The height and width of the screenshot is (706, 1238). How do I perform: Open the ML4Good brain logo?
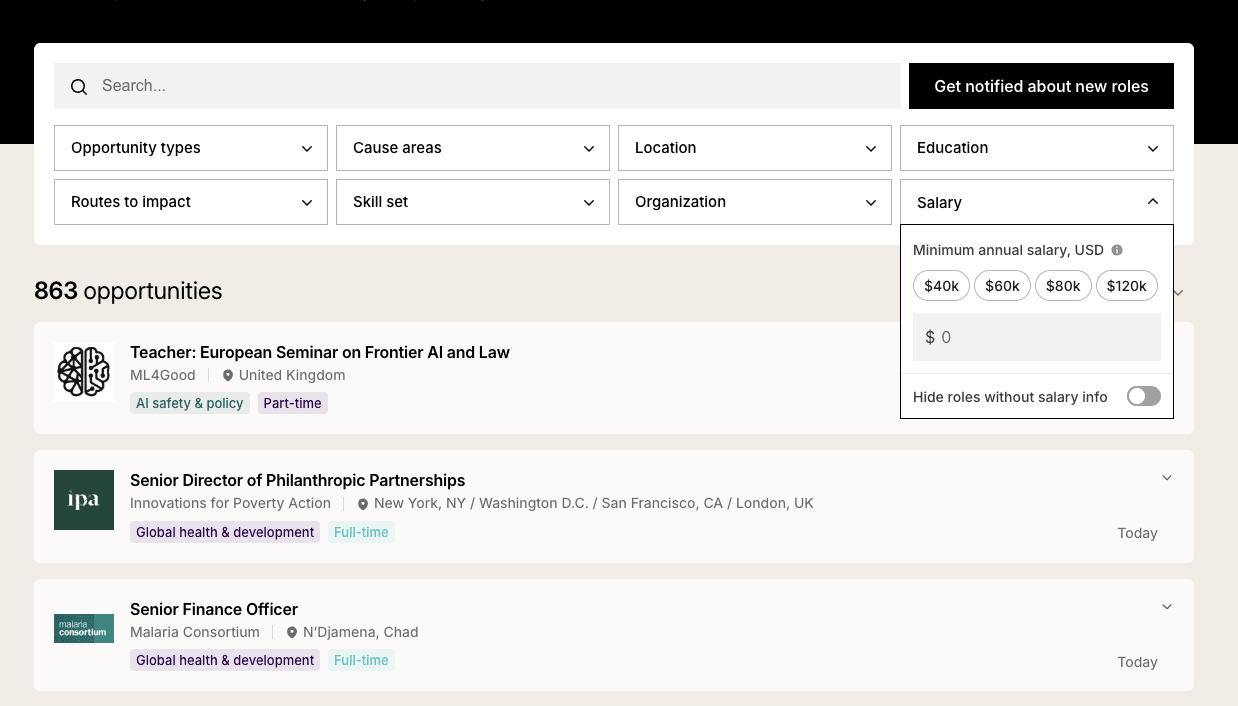pyautogui.click(x=84, y=372)
